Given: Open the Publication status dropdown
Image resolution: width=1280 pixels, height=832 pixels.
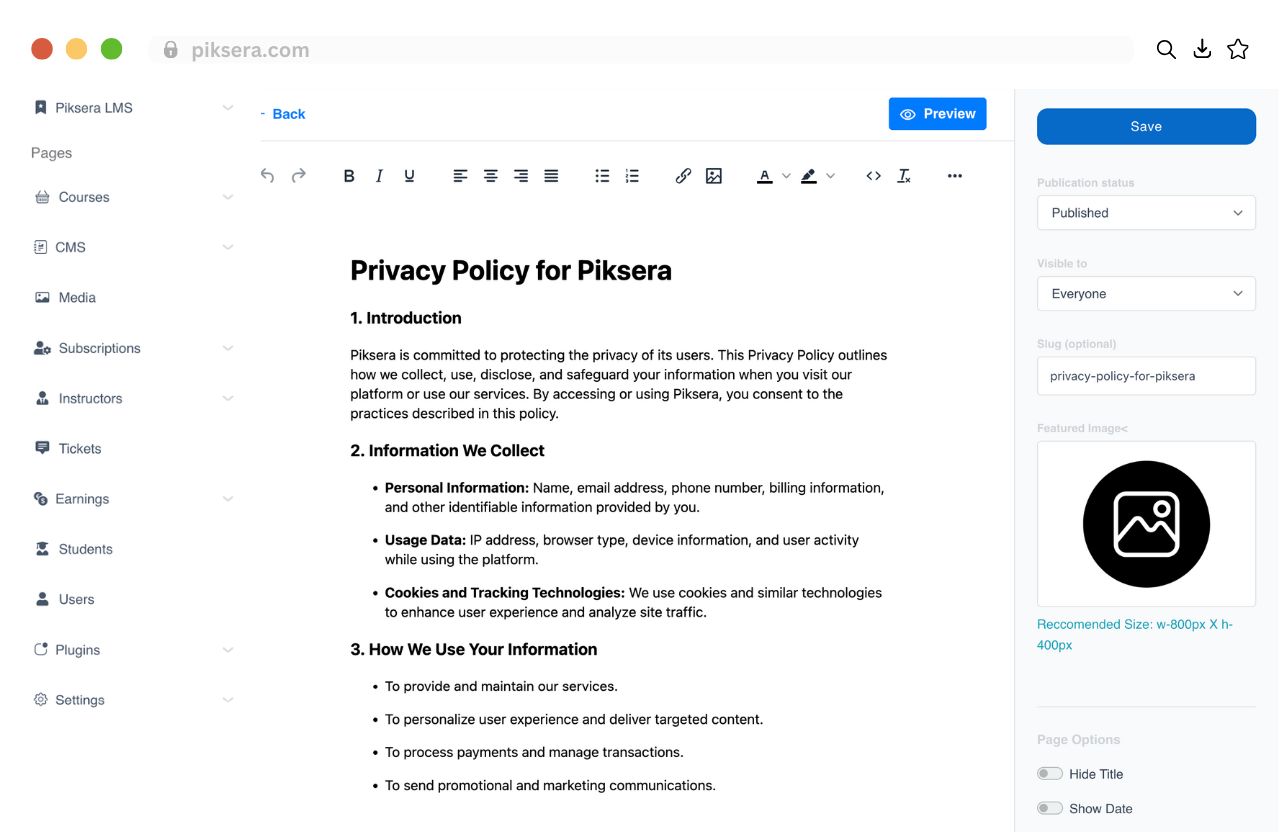Looking at the screenshot, I should [1146, 213].
